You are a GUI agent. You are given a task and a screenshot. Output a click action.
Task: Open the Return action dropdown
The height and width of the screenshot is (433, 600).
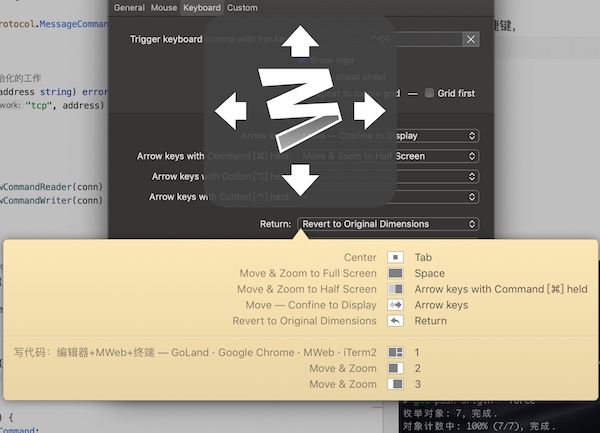point(388,224)
